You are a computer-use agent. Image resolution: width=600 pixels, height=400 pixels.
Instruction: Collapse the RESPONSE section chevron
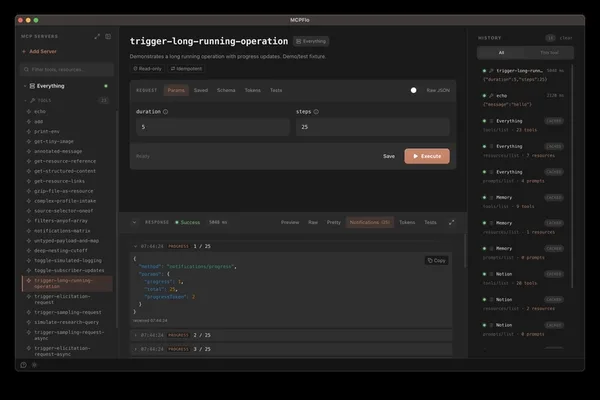pos(134,222)
